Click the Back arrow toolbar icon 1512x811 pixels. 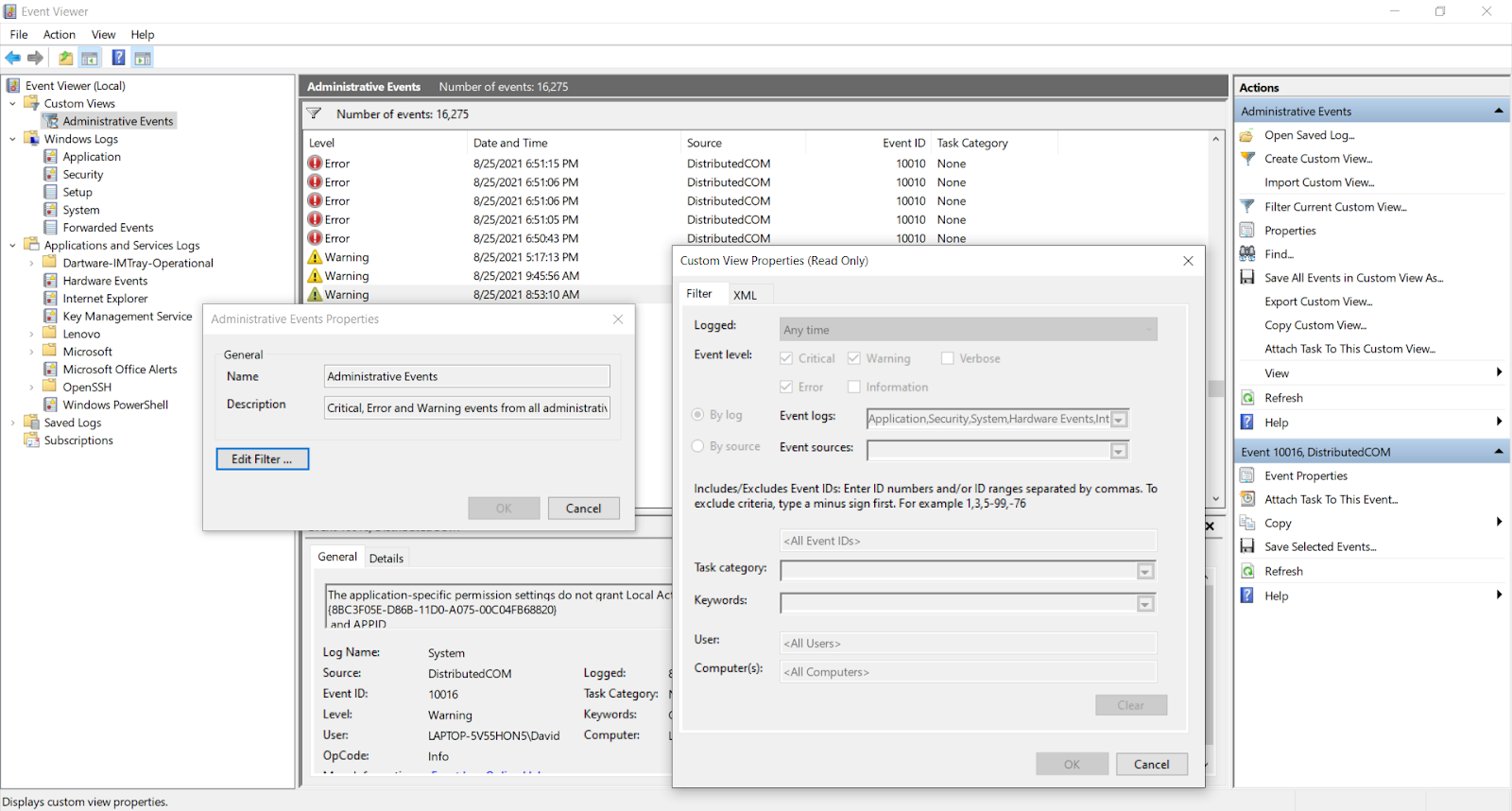(13, 59)
